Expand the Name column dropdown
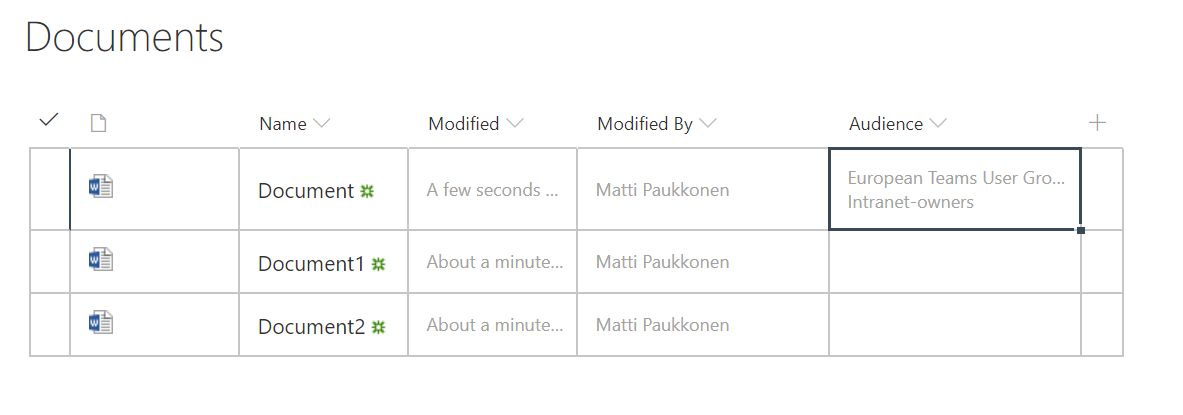This screenshot has height=415, width=1183. click(x=321, y=124)
